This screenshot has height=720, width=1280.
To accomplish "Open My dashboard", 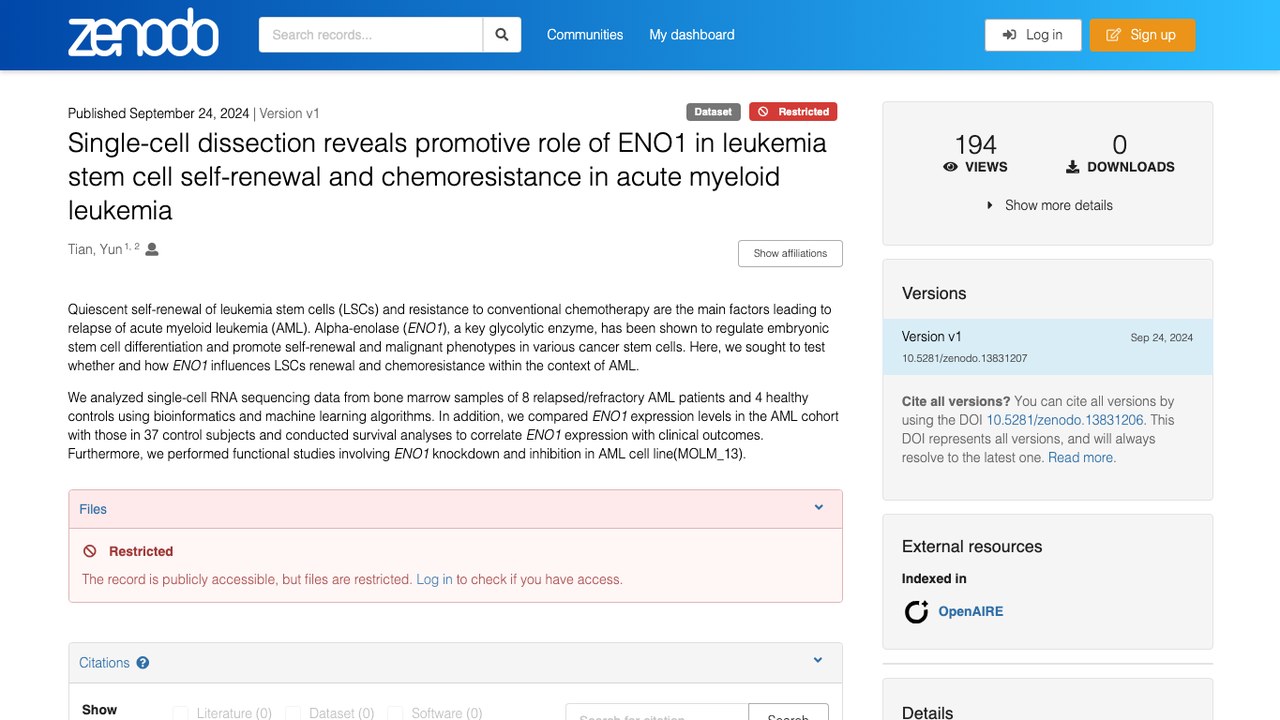I will click(692, 35).
